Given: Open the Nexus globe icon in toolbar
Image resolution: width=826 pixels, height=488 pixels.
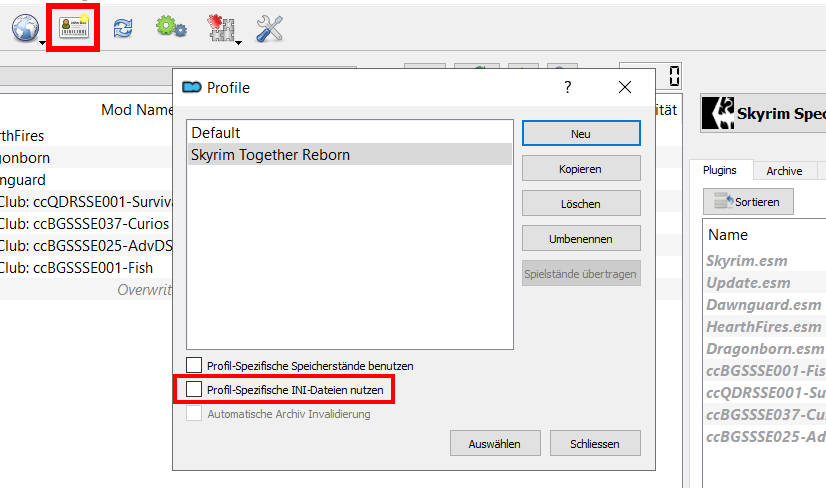Looking at the screenshot, I should tap(25, 27).
